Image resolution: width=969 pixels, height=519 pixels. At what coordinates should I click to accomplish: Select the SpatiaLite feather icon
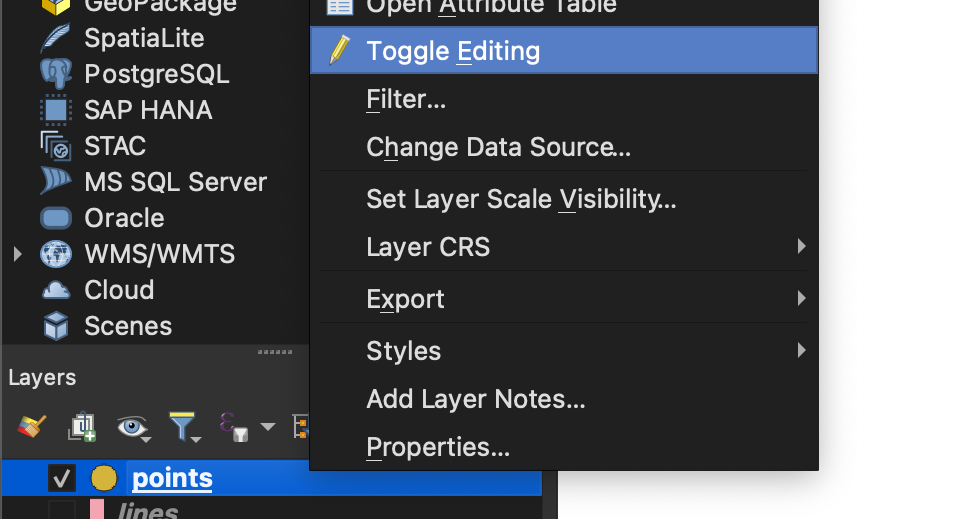pyautogui.click(x=56, y=38)
